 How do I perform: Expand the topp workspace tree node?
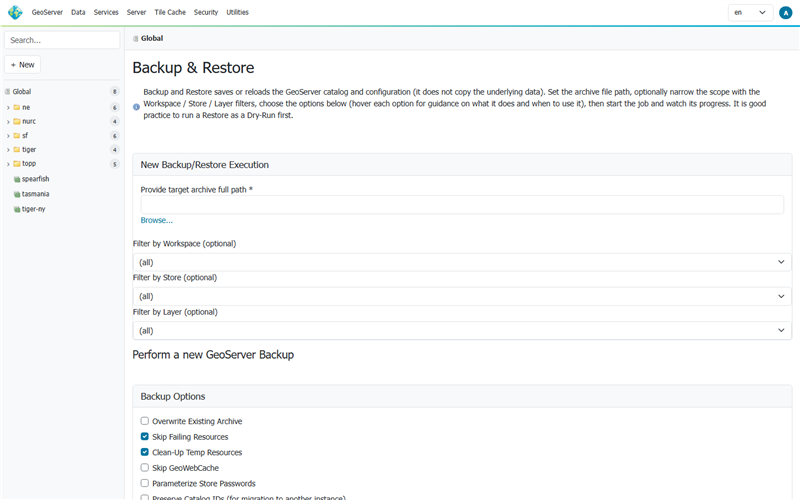pos(8,164)
